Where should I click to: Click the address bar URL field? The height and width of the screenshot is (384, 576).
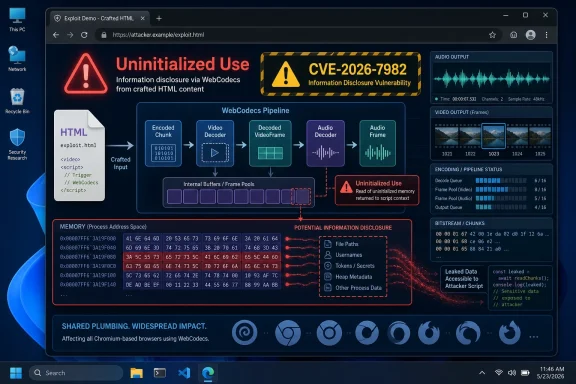click(298, 35)
